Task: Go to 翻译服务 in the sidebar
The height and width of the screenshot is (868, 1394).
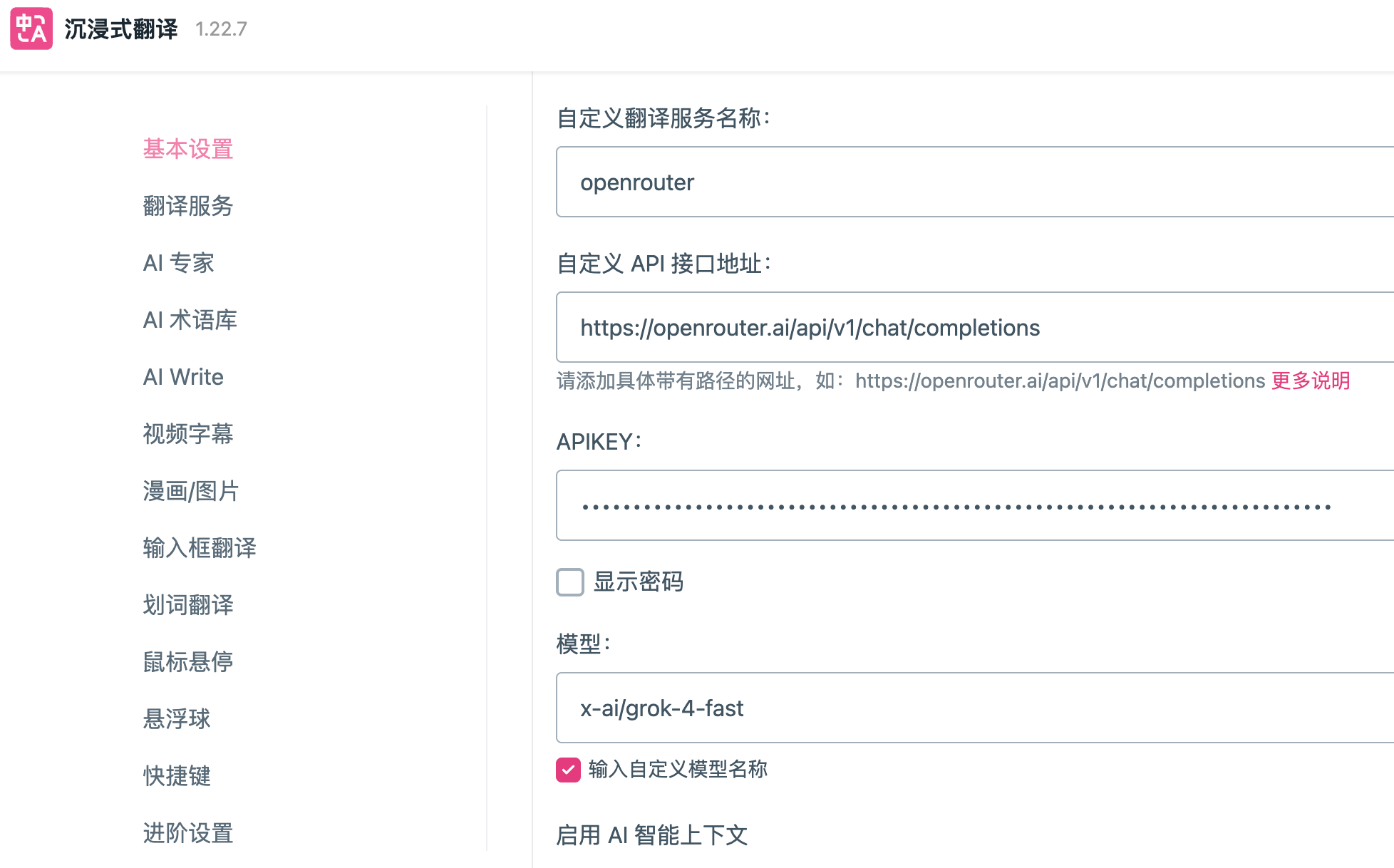Action: click(188, 206)
